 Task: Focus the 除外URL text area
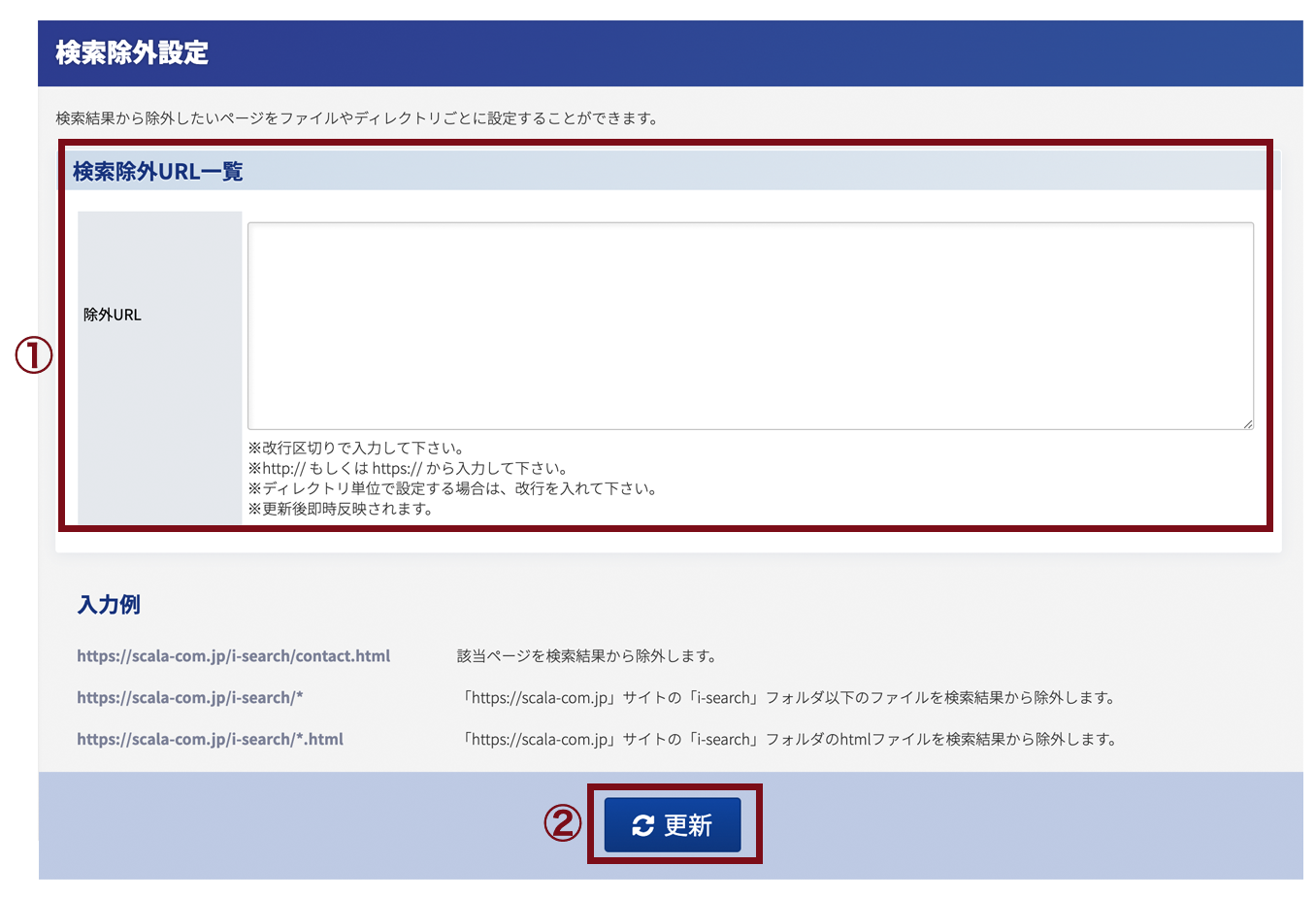750,326
